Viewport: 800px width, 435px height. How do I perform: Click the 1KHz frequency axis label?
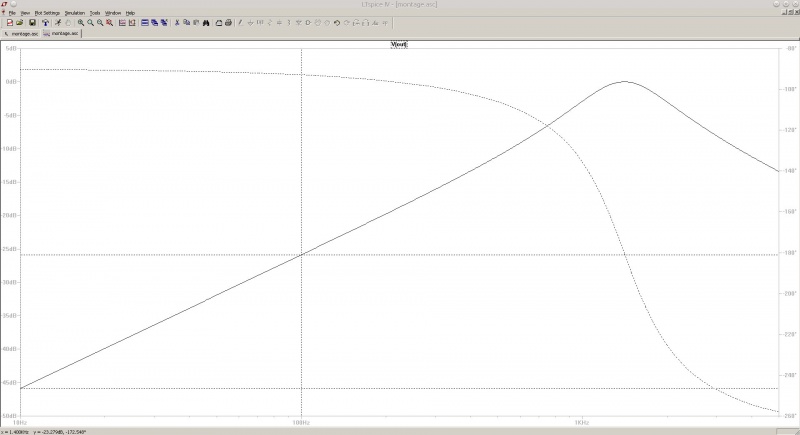click(582, 423)
